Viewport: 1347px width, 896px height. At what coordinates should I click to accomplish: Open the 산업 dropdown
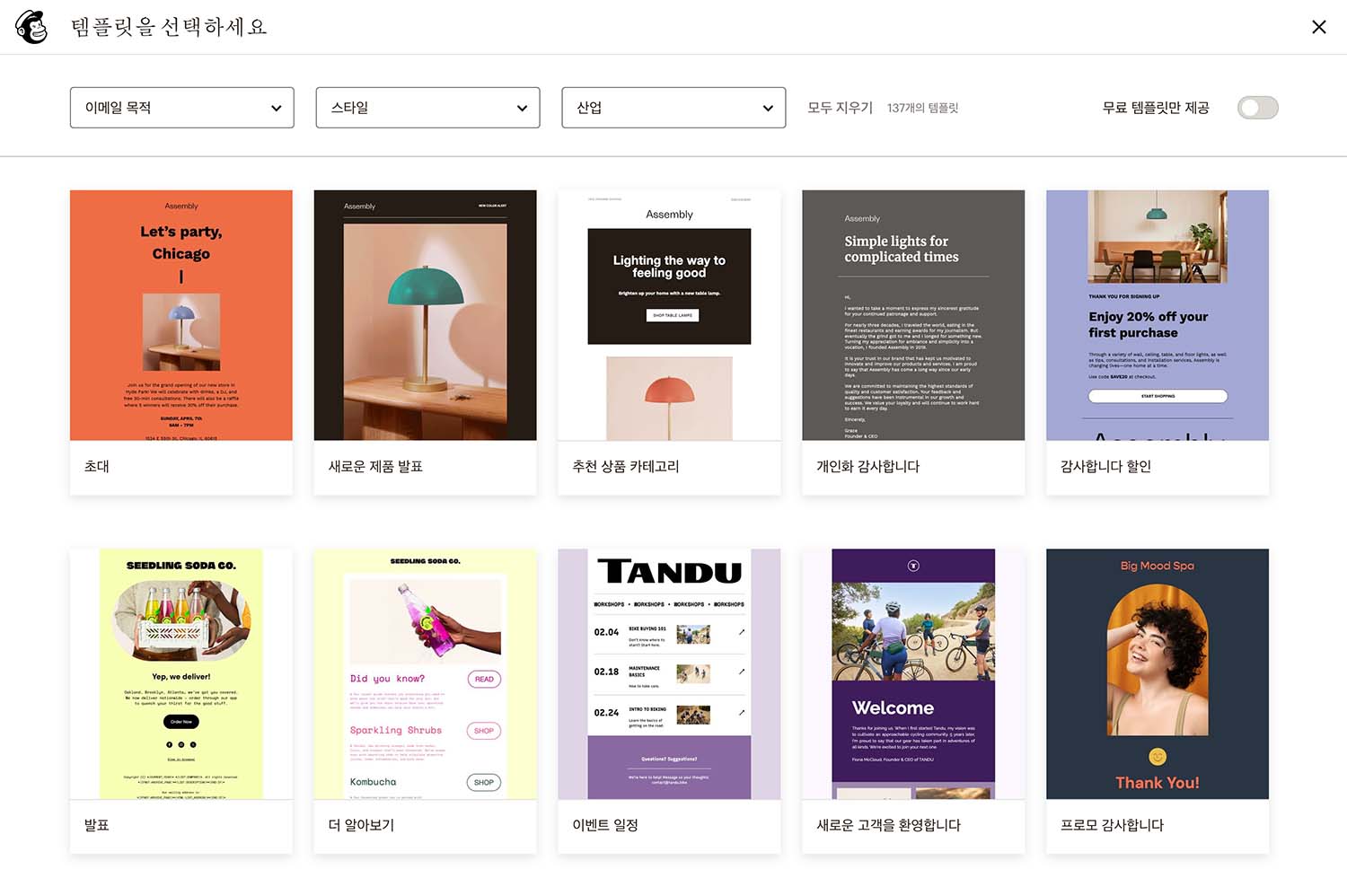[x=673, y=108]
